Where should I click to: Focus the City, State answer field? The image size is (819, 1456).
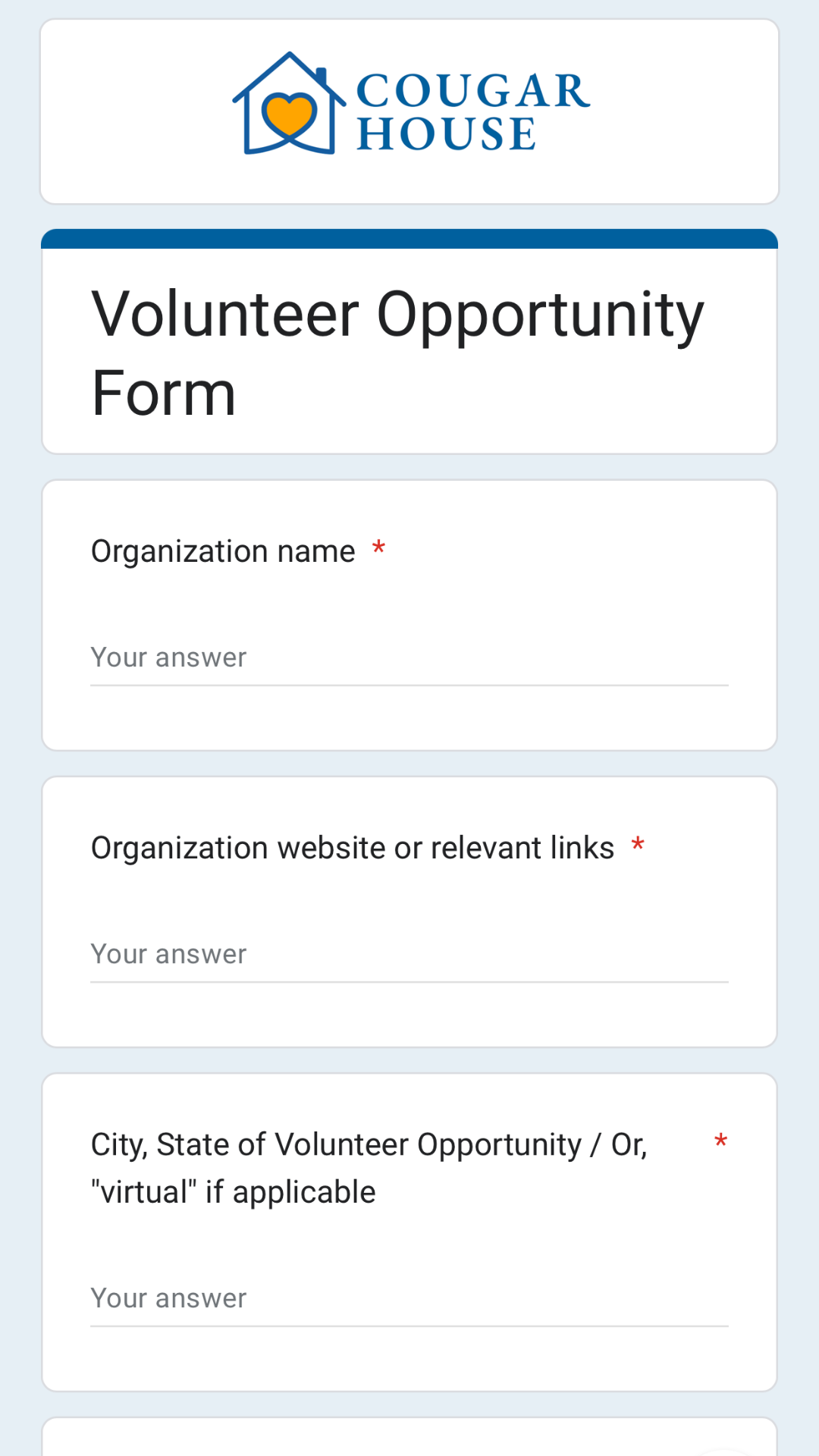pyautogui.click(x=409, y=1299)
